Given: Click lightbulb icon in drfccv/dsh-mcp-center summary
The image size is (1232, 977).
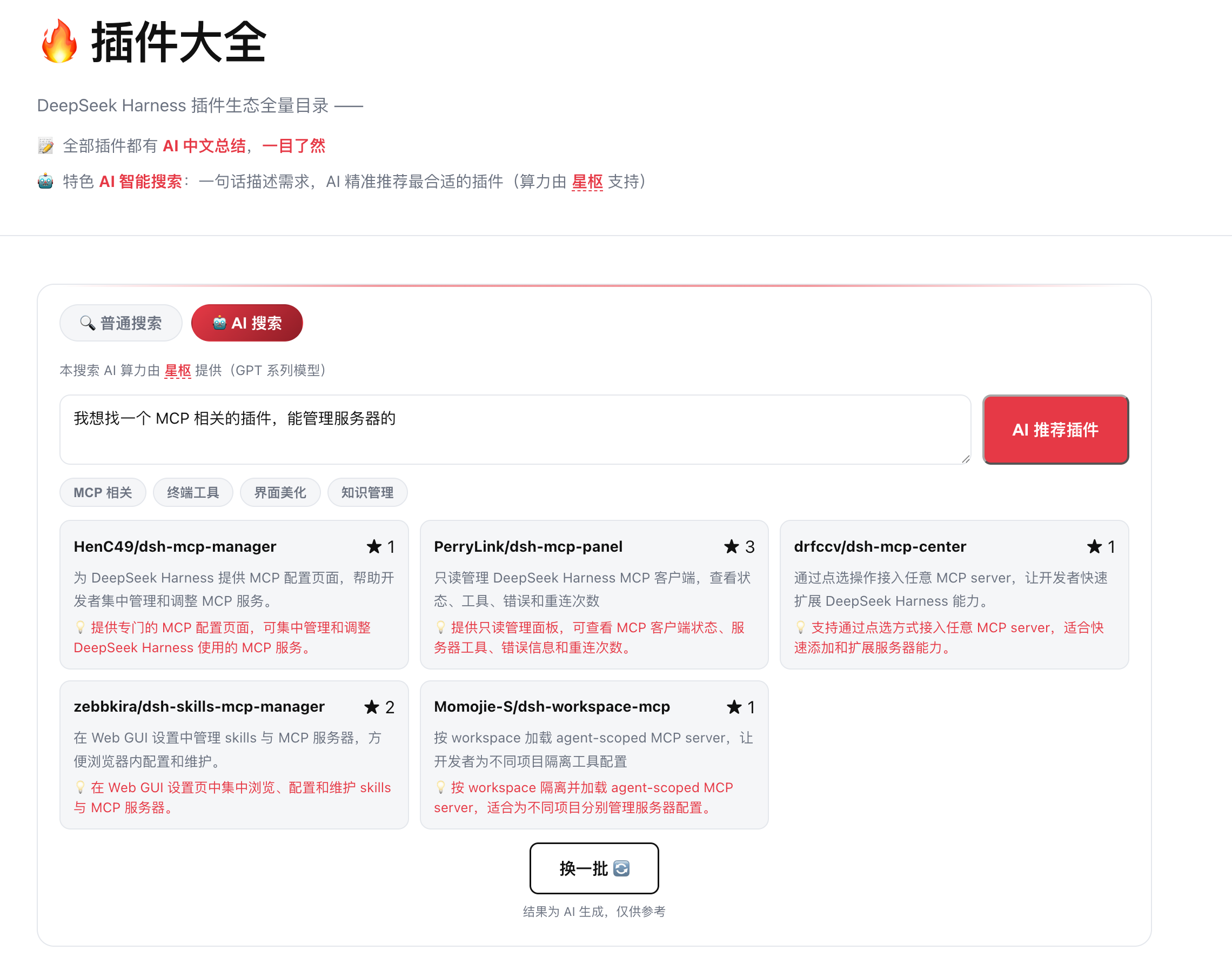Looking at the screenshot, I should [801, 627].
